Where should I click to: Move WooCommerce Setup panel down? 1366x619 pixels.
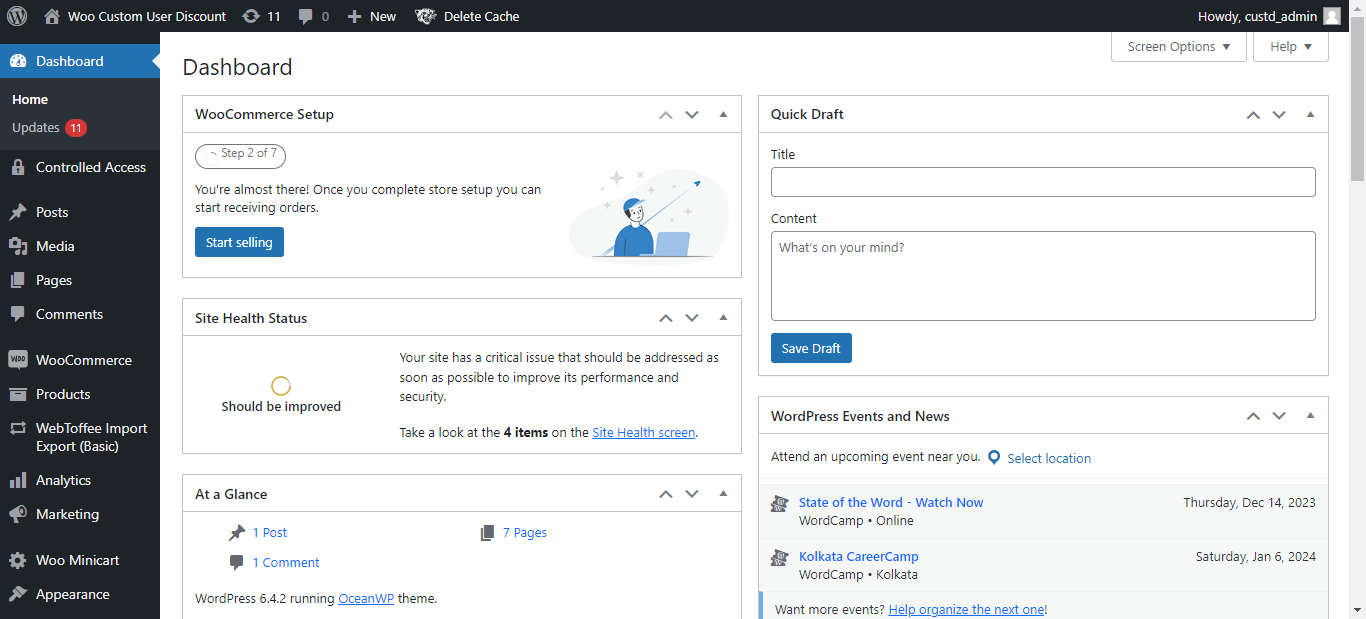click(x=692, y=114)
